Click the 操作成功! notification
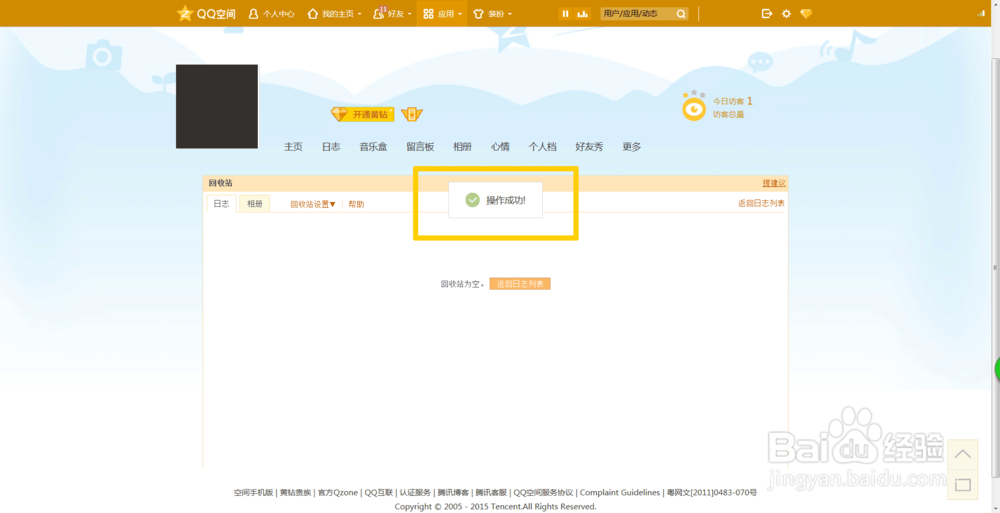Viewport: 1000px width, 513px height. [x=496, y=200]
